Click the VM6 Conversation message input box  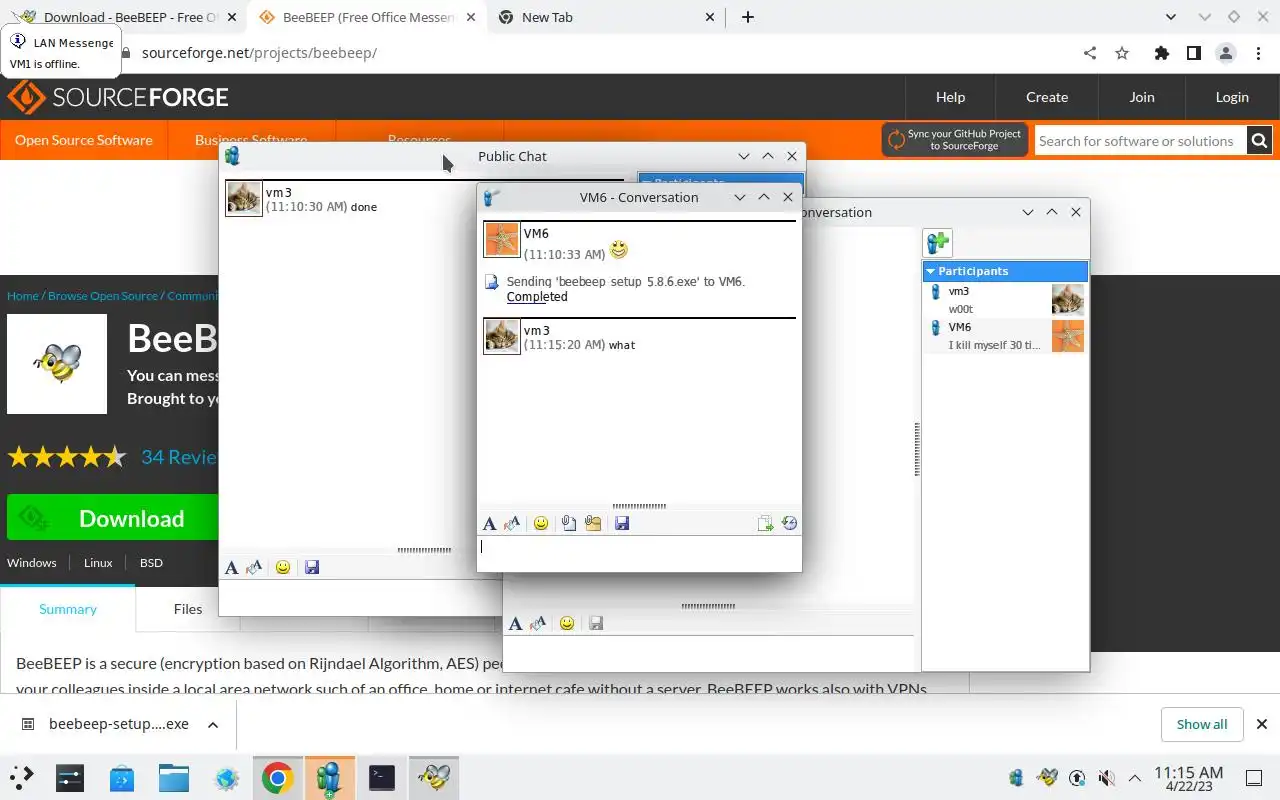click(639, 553)
